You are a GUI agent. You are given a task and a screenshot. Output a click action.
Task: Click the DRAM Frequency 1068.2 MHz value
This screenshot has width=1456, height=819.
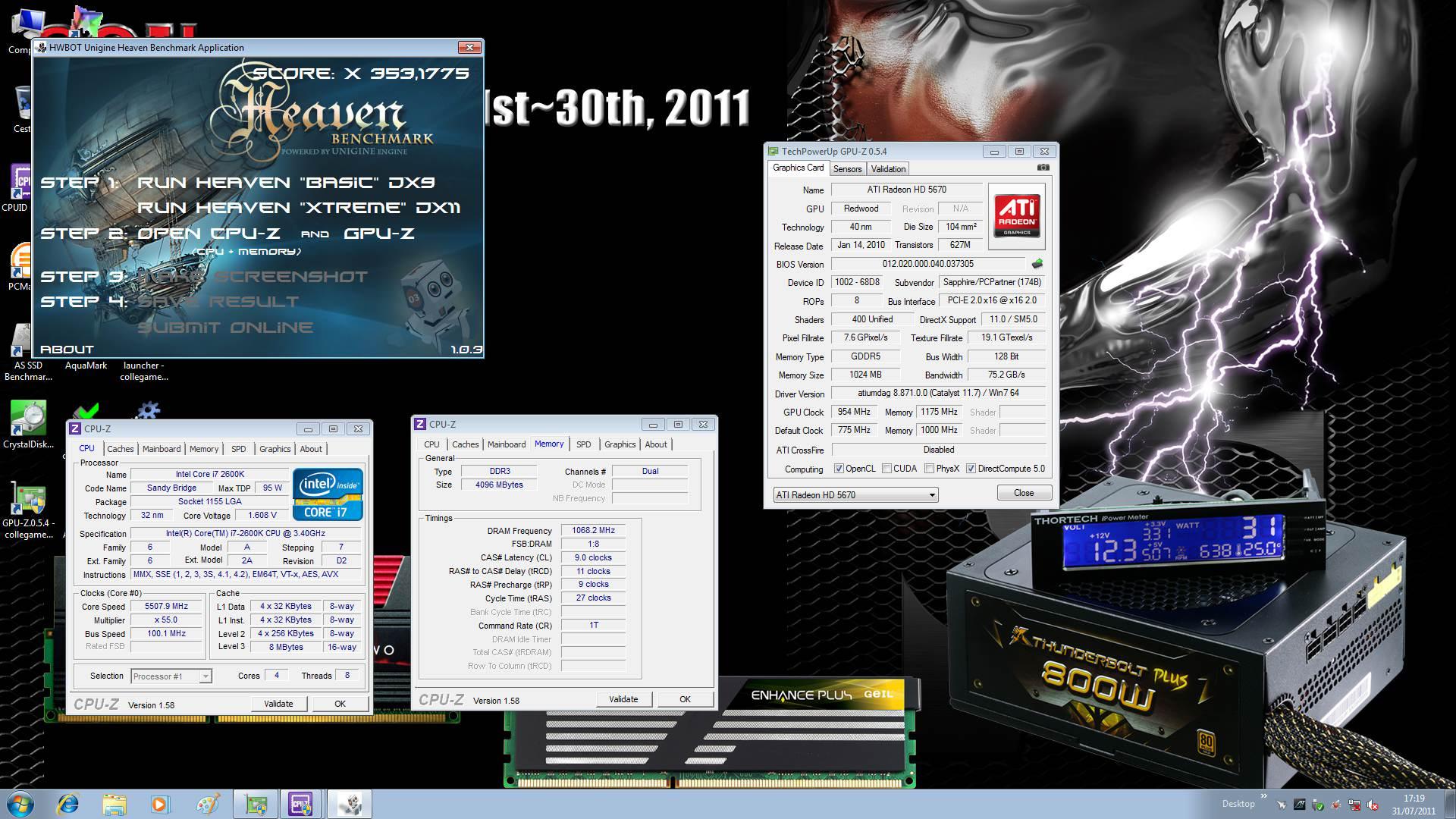click(593, 531)
